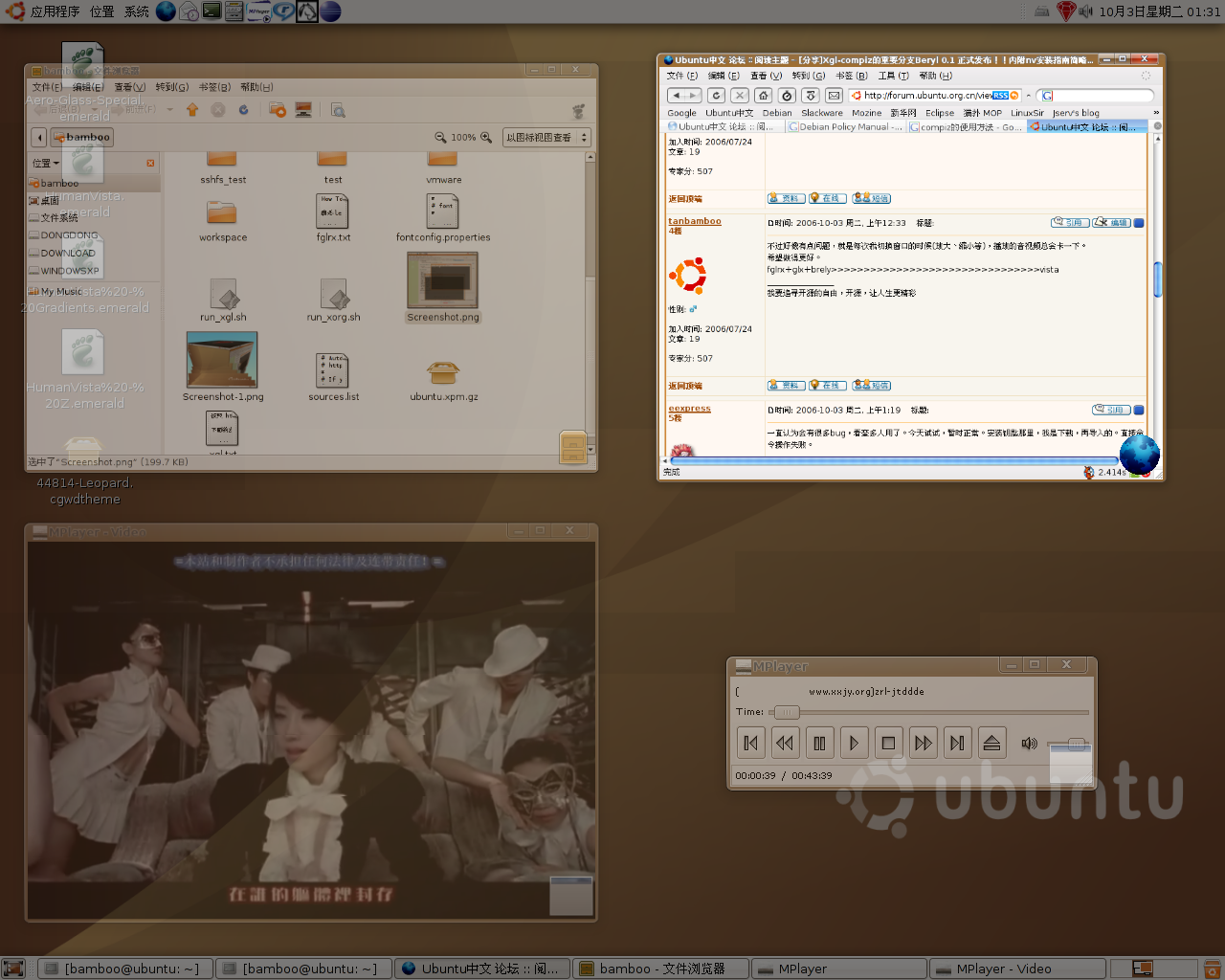Click the RSS feed icon in address bar
Viewport: 1225px width, 980px height.
point(1001,95)
